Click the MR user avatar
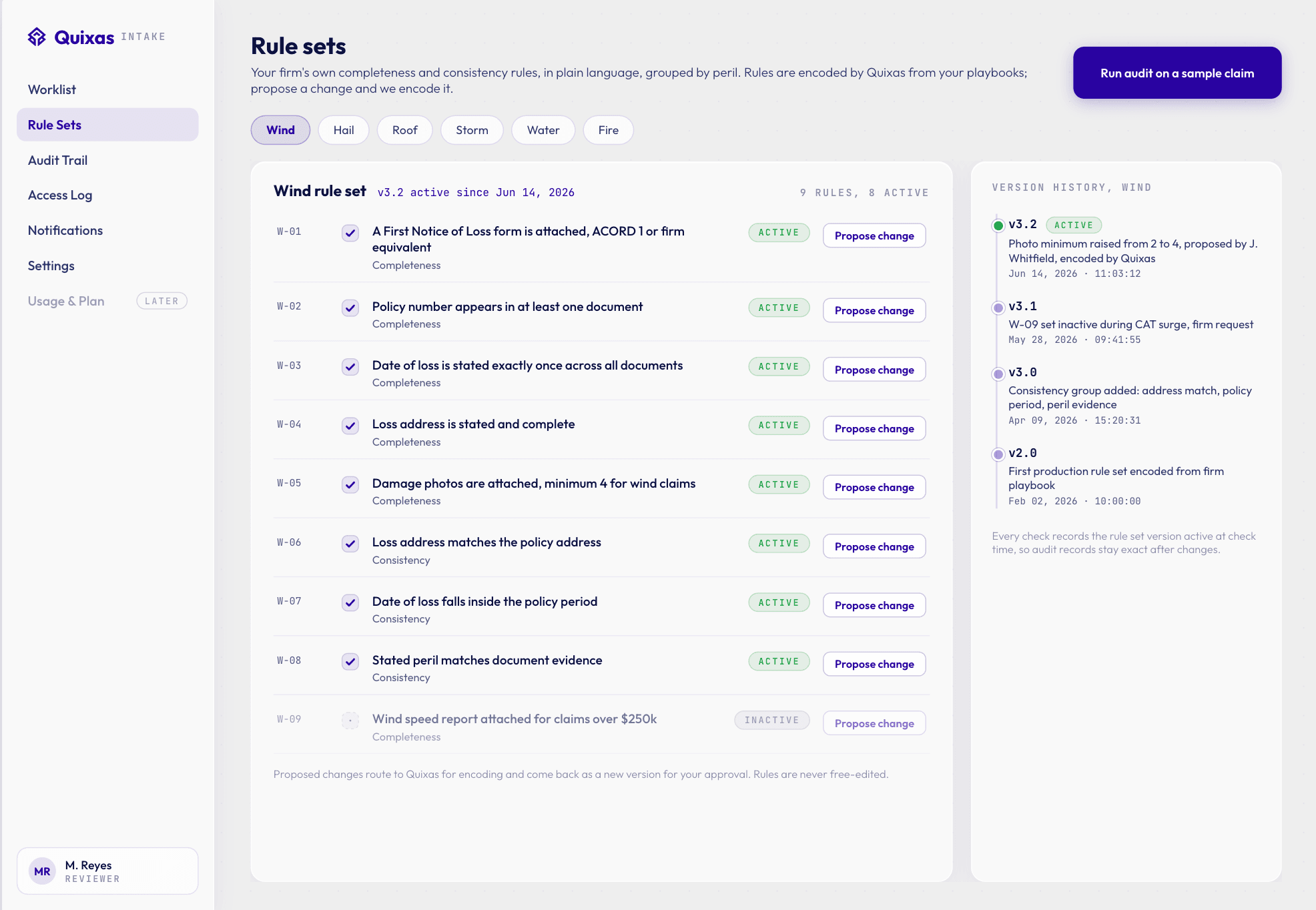Image resolution: width=1316 pixels, height=910 pixels. pyautogui.click(x=42, y=871)
